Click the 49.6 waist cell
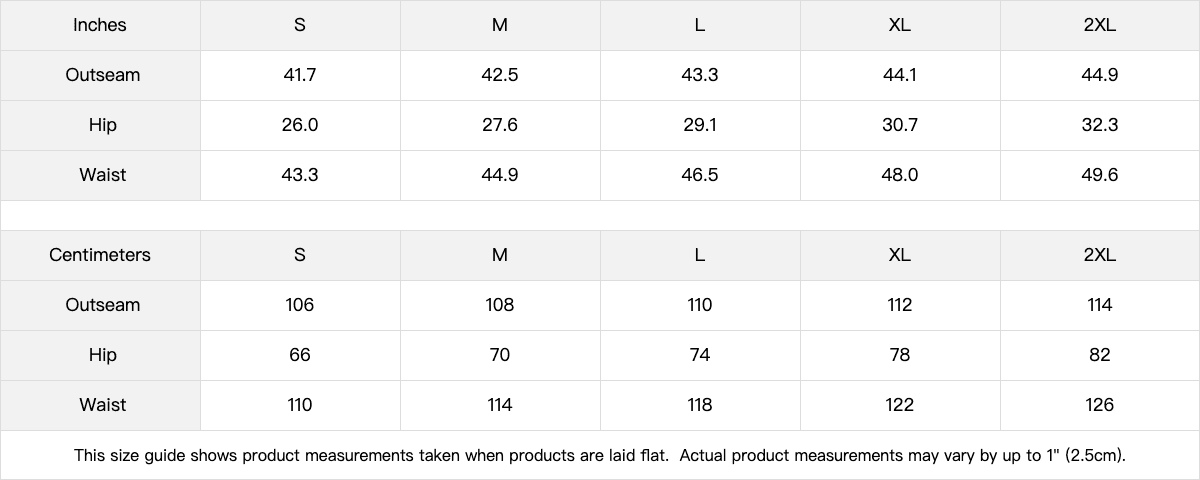The image size is (1200, 480). [1099, 175]
